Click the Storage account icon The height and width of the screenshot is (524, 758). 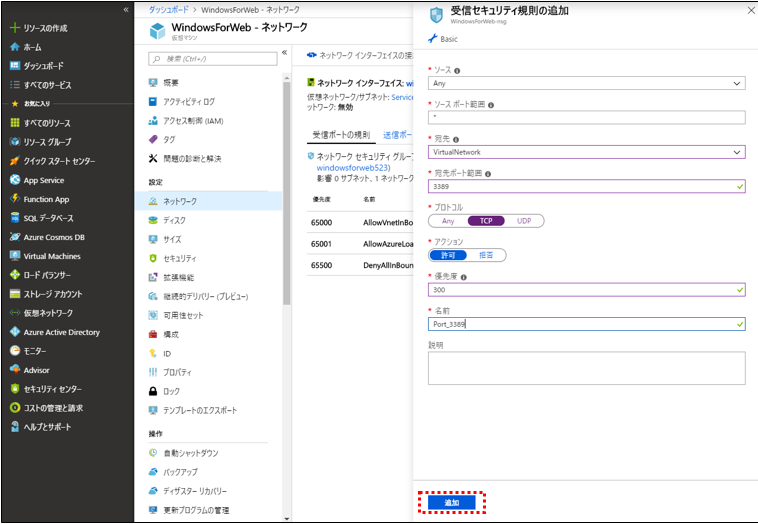click(15, 294)
